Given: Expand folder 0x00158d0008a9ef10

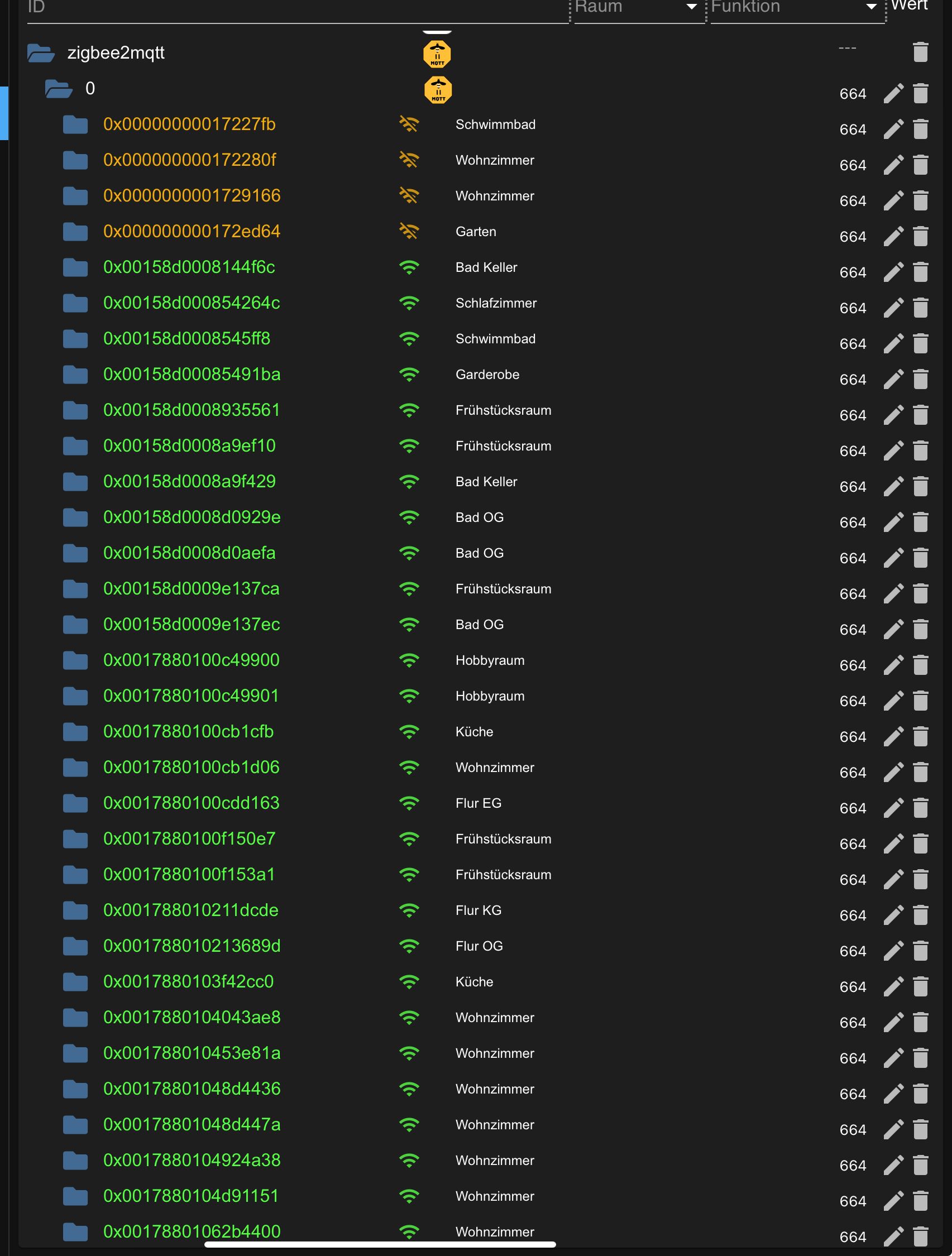Looking at the screenshot, I should click(x=75, y=447).
